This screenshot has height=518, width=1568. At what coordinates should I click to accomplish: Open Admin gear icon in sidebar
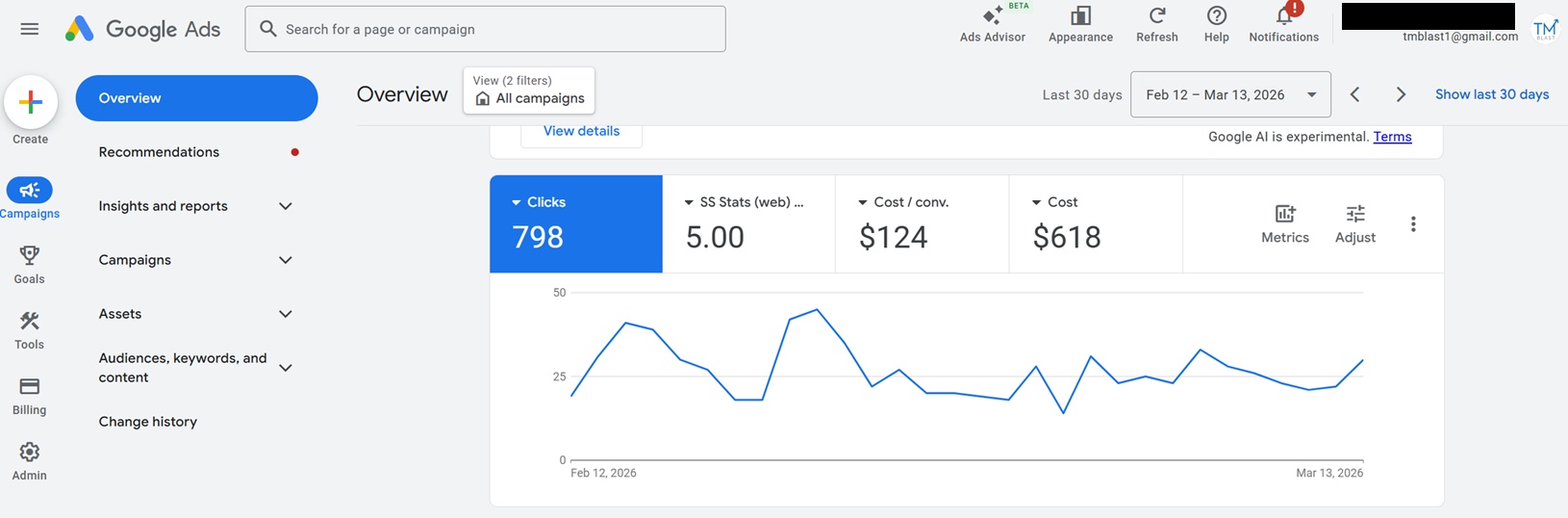pos(29,453)
